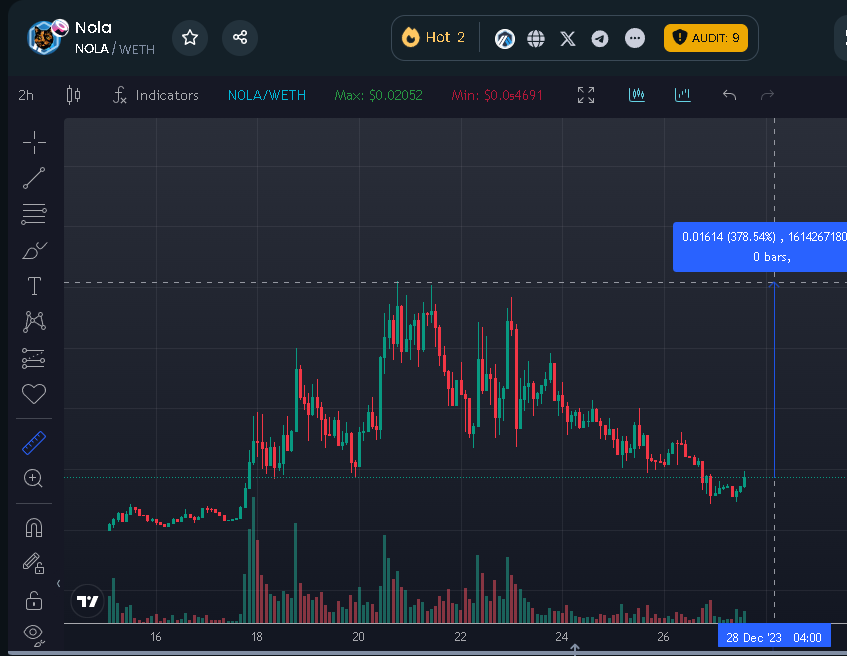The height and width of the screenshot is (656, 847).
Task: Select the trend line drawing tool
Action: (34, 178)
